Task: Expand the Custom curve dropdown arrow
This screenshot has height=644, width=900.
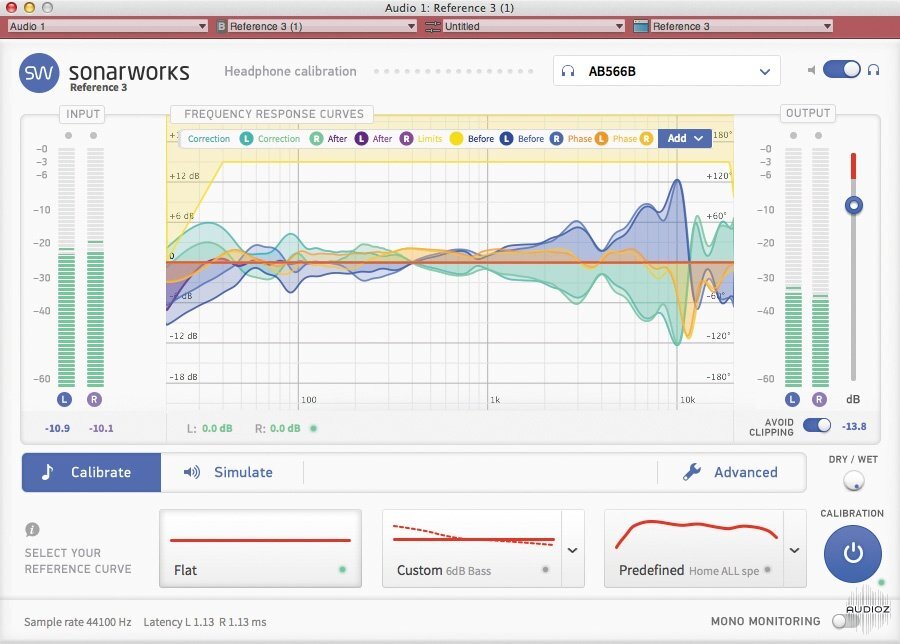Action: tap(572, 550)
